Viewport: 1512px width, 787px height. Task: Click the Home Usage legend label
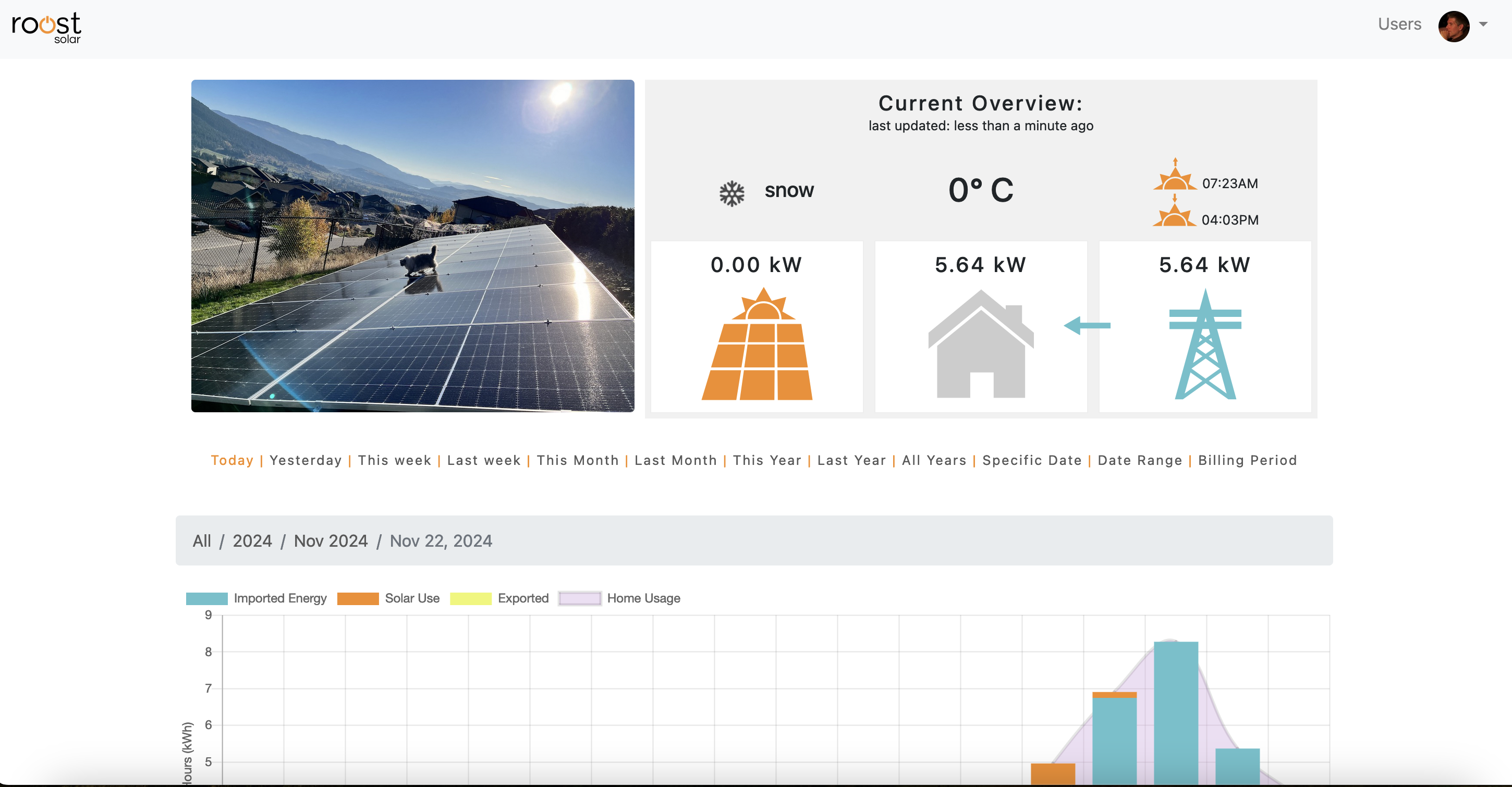643,598
